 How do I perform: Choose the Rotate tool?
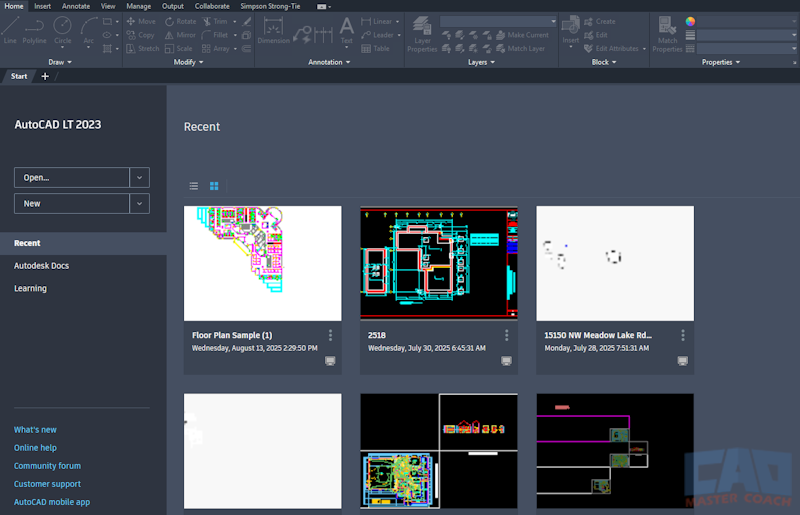point(181,21)
